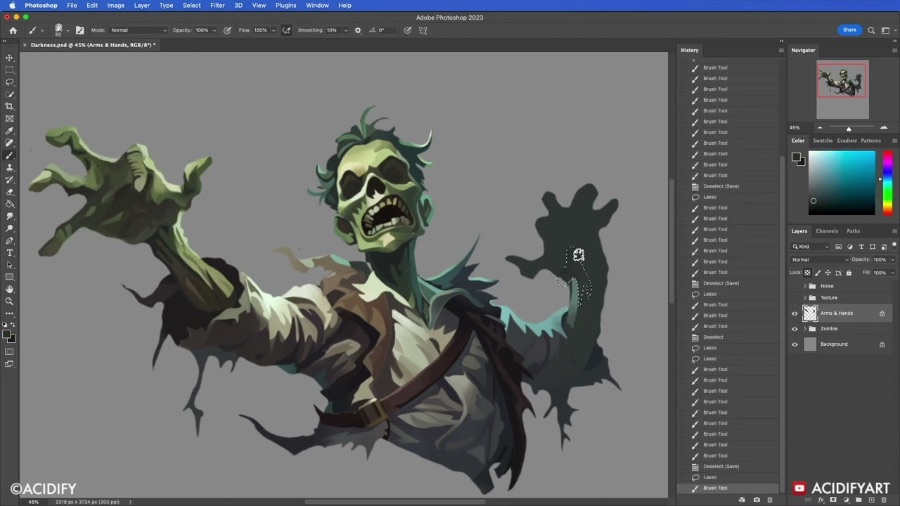Select the Path Selection tool
Screen dimensions: 900x506
point(9,265)
